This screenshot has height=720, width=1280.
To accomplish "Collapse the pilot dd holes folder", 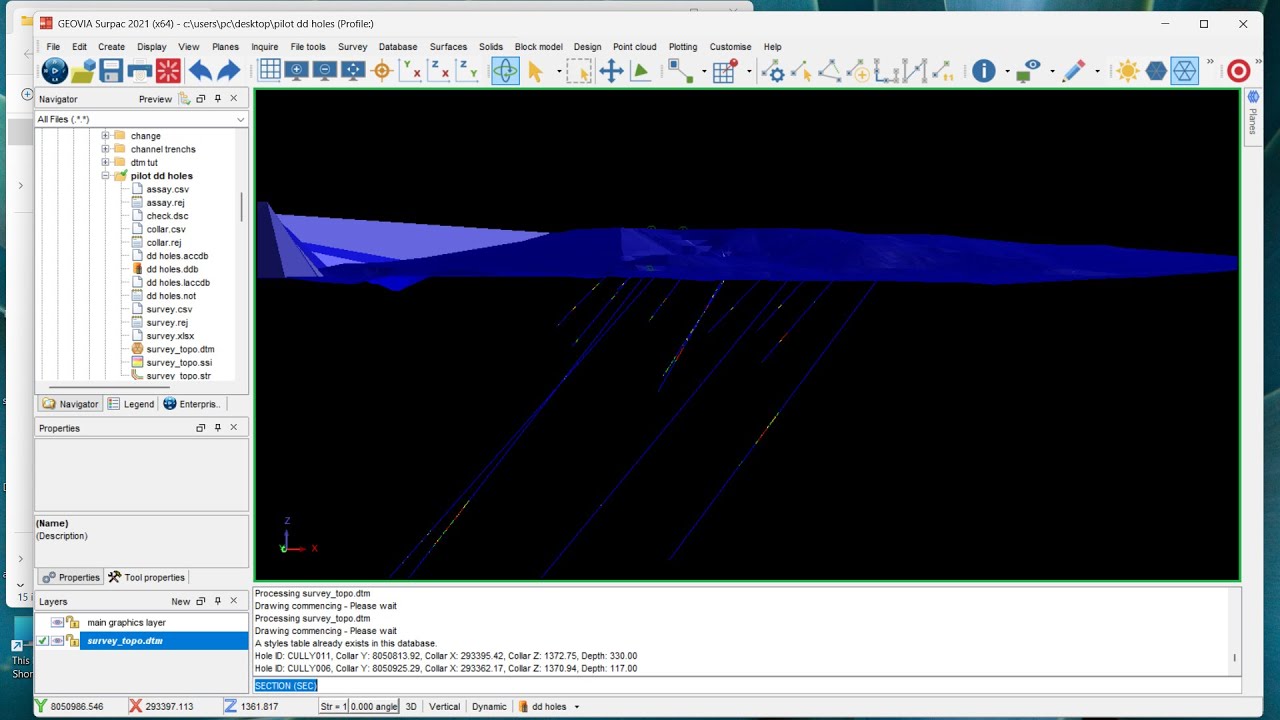I will 105,176.
